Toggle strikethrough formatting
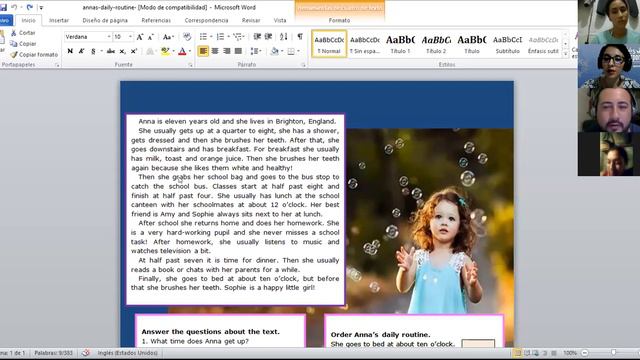This screenshot has height=360, width=640. click(x=111, y=51)
